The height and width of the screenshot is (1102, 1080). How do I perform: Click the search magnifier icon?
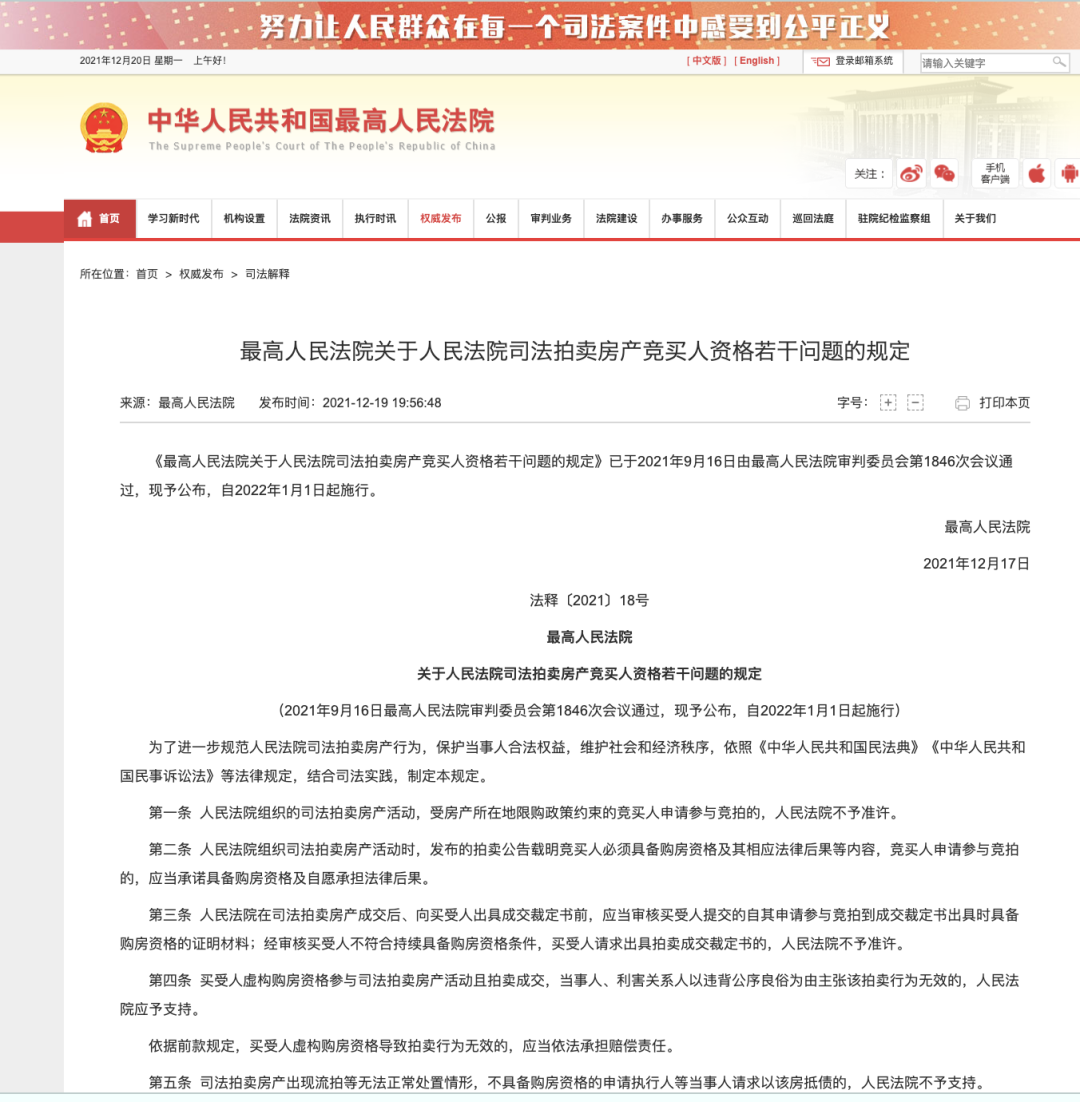[1058, 63]
